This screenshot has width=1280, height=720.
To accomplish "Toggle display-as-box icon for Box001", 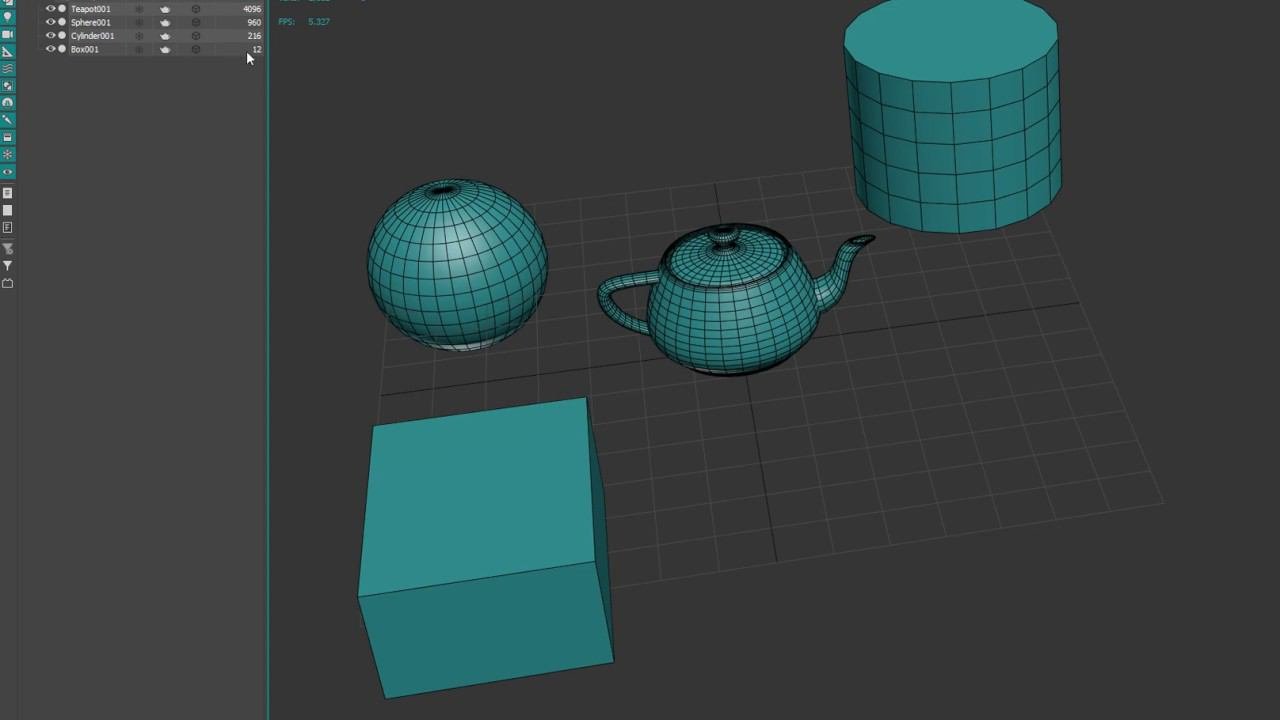I will click(196, 49).
